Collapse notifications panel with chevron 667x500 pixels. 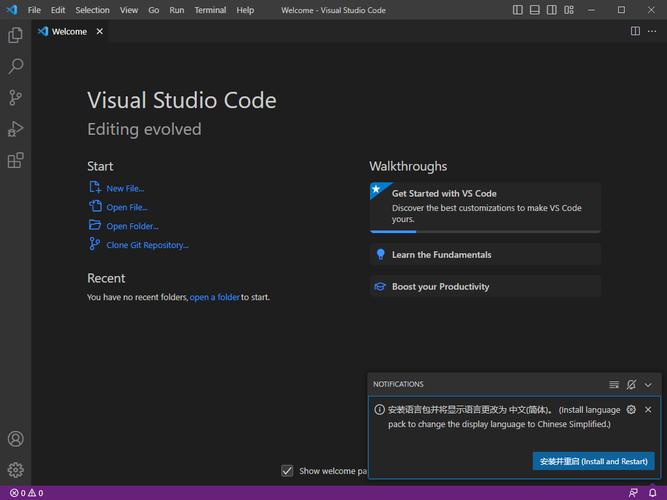tap(648, 385)
